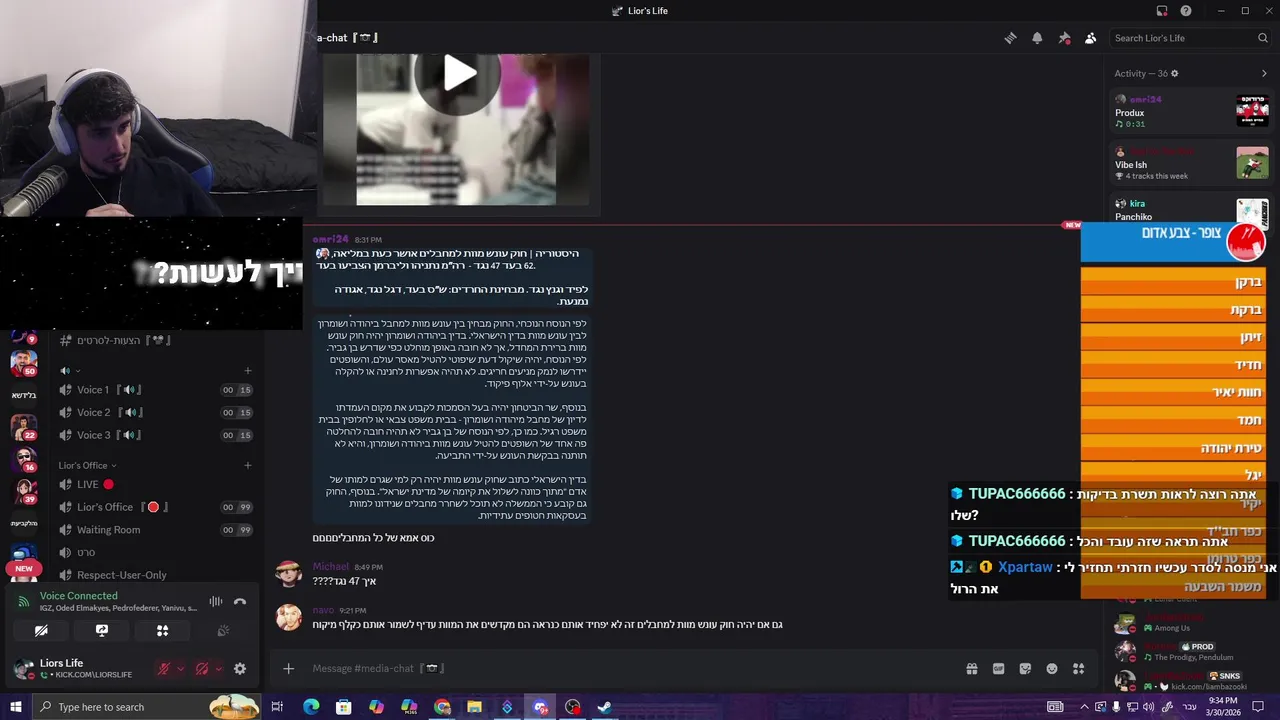Image resolution: width=1280 pixels, height=720 pixels.
Task: Focus the Search Lior's Life field
Action: point(1189,38)
